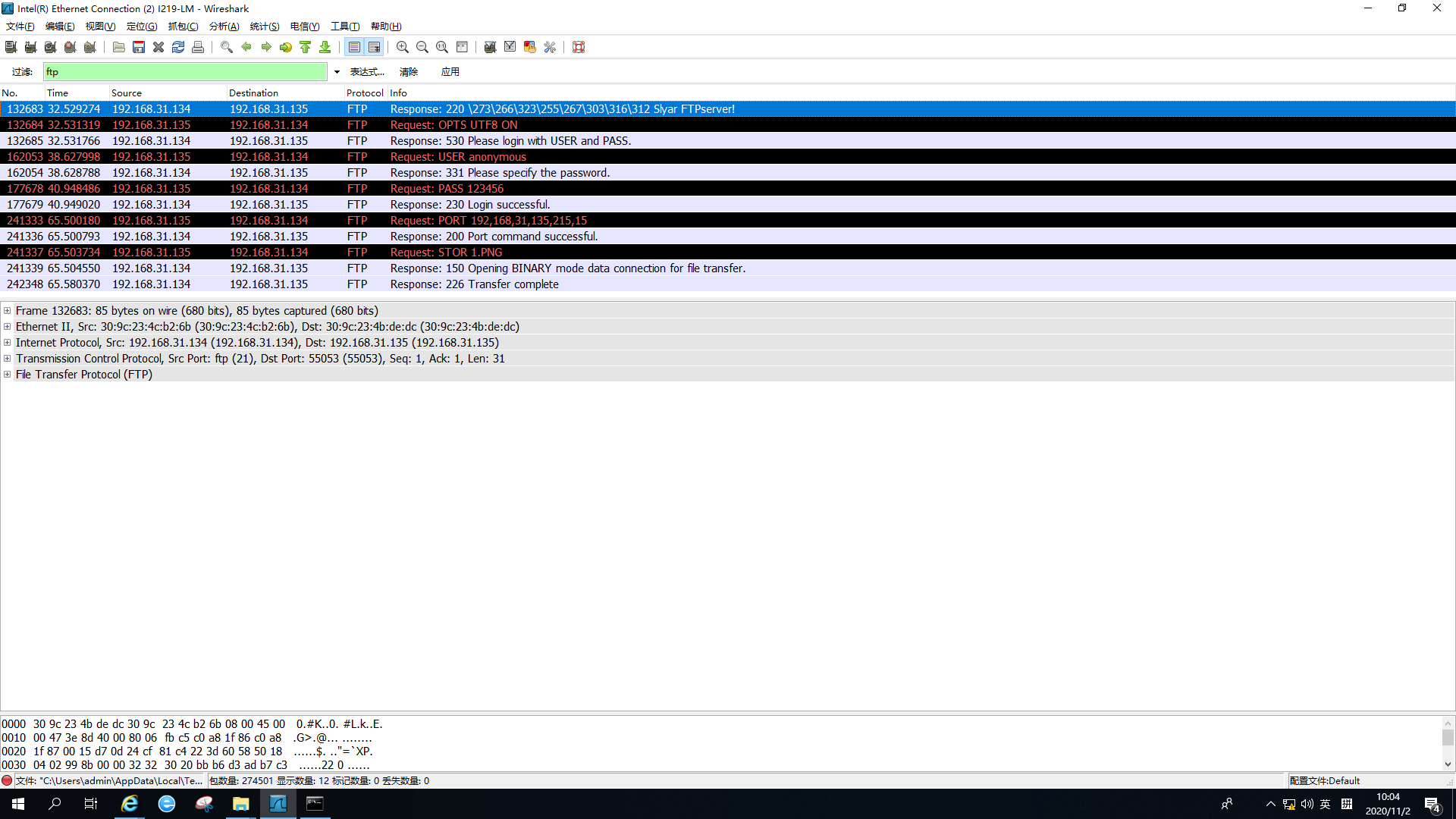Jump to first packet with the up-arrow icon
Image resolution: width=1456 pixels, height=819 pixels.
coord(306,47)
